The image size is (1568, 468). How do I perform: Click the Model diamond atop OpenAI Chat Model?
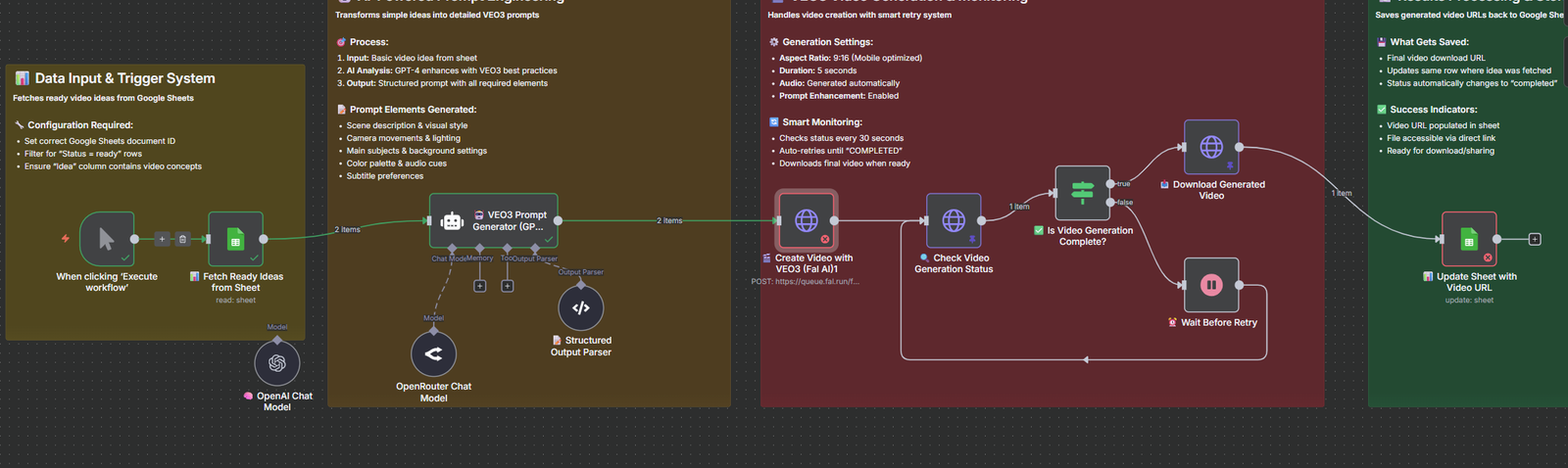[277, 341]
